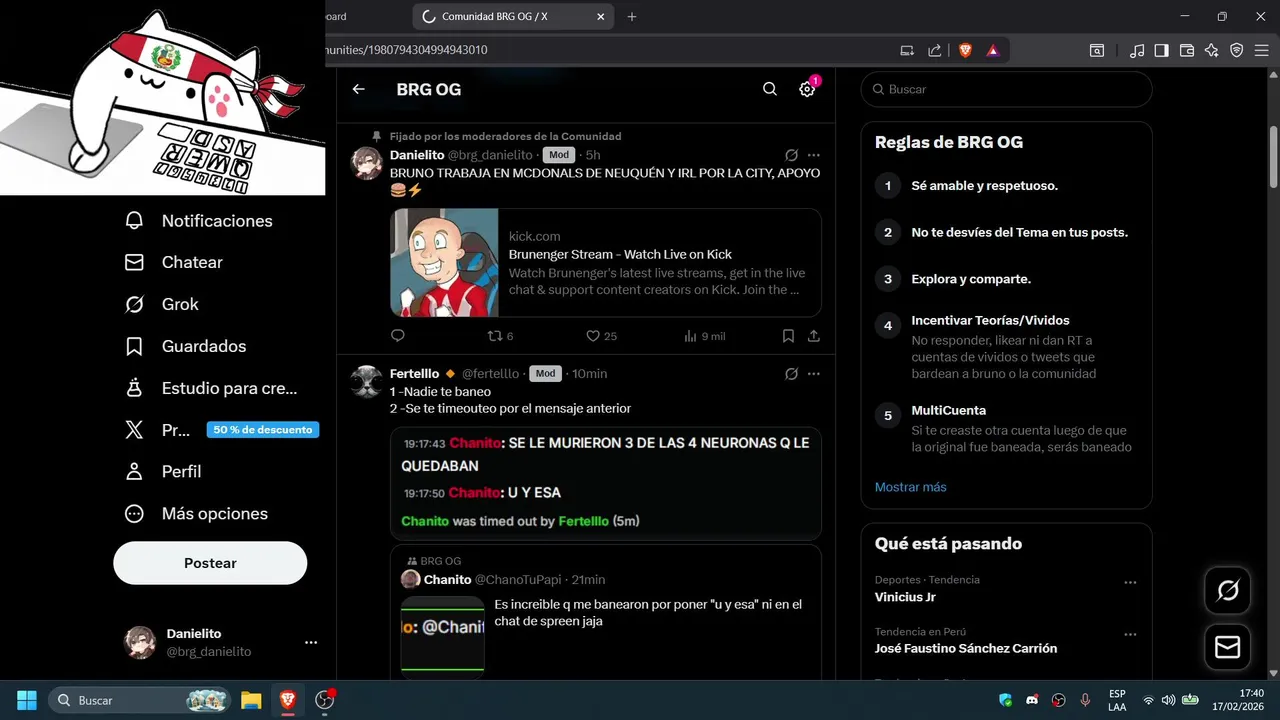Open more options on Fertelllo's post

(814, 374)
